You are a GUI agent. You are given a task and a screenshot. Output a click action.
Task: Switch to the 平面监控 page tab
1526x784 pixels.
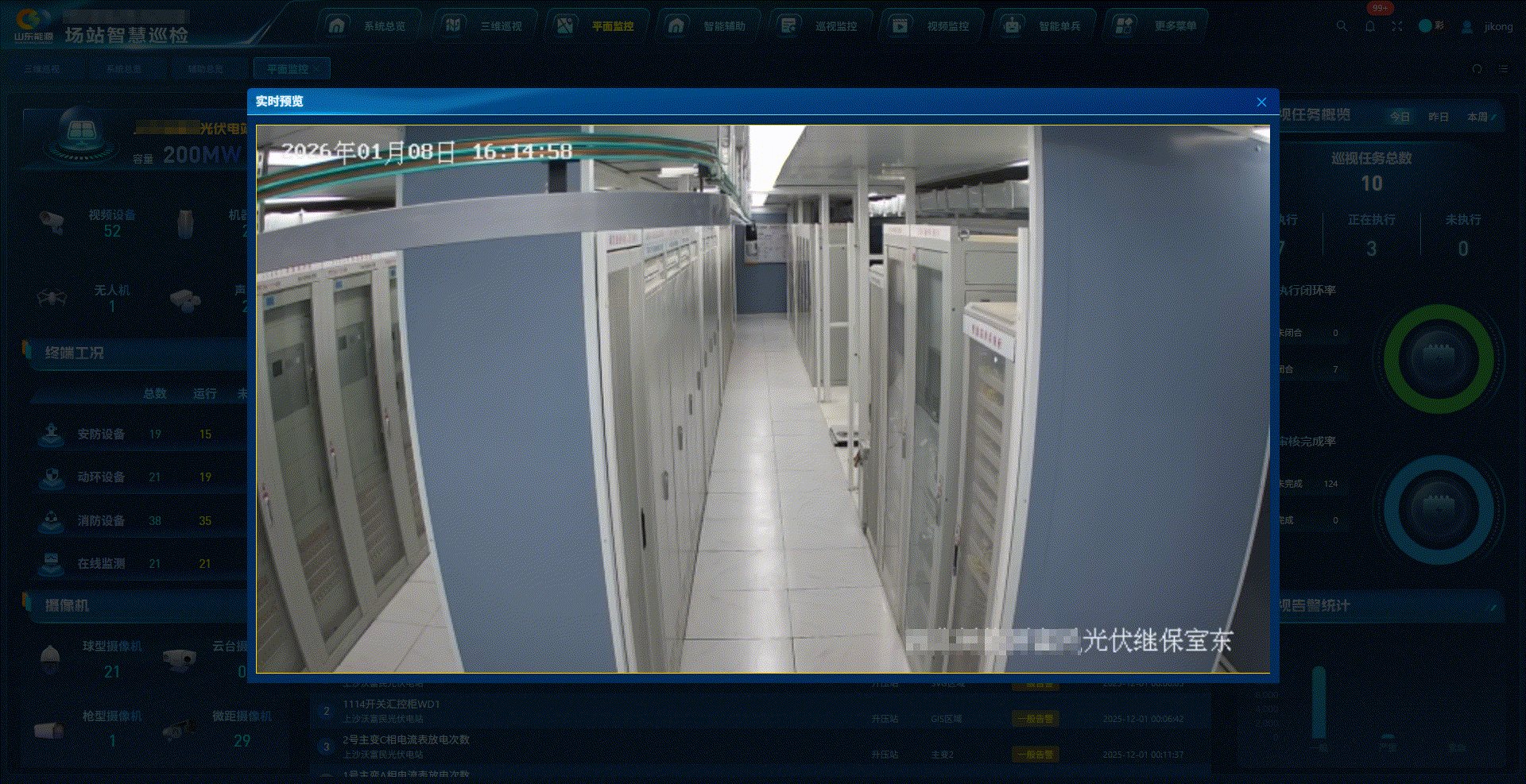pyautogui.click(x=288, y=69)
